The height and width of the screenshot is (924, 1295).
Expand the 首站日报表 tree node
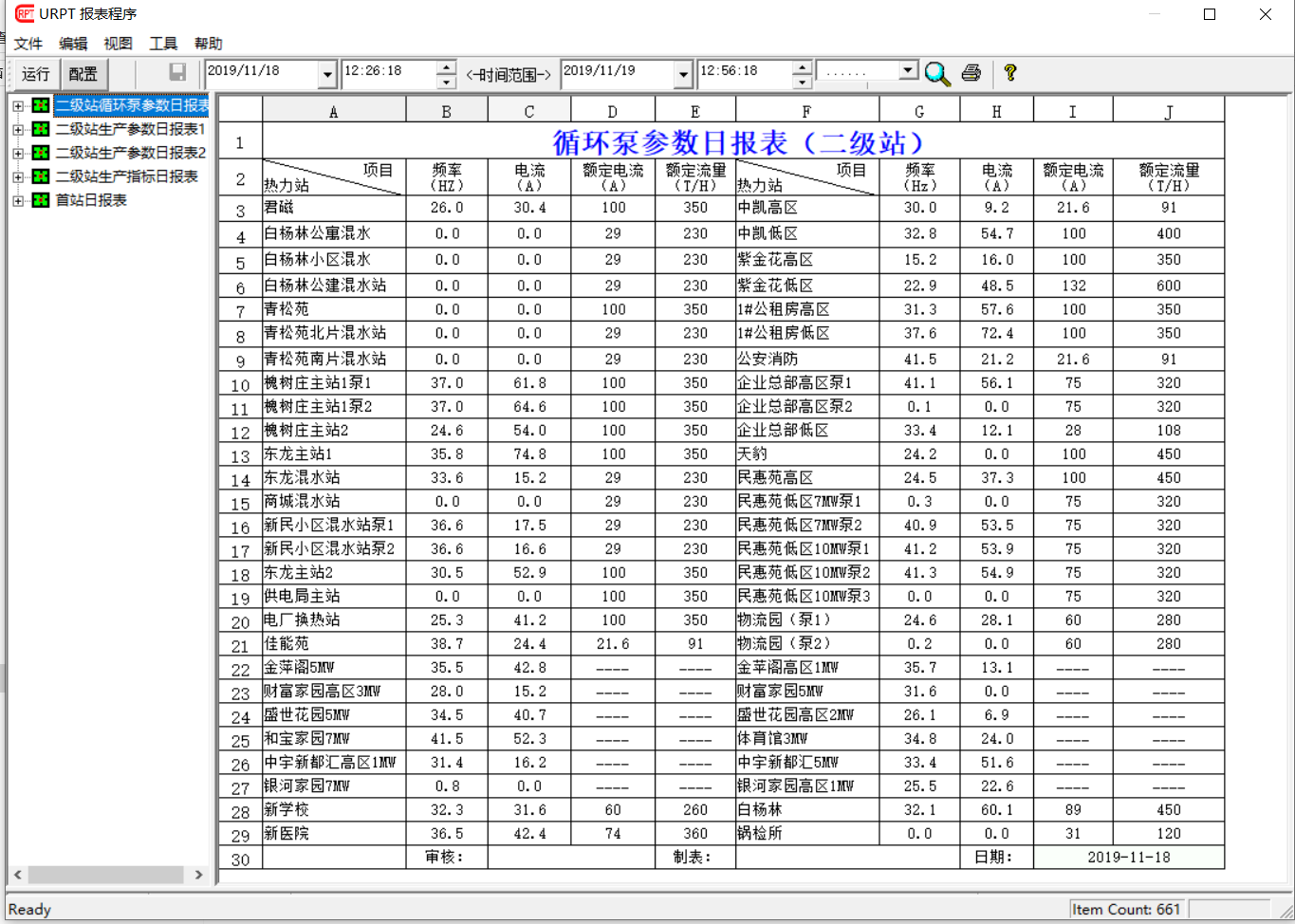(17, 200)
